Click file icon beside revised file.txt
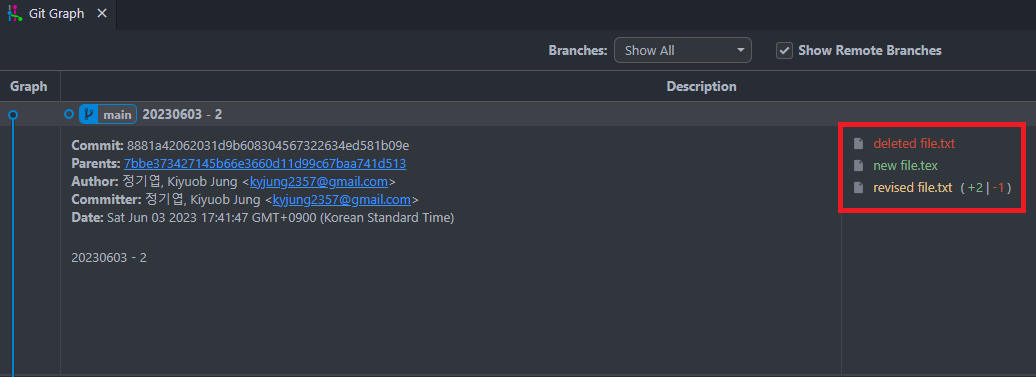Screen dimensions: 1036x377 coord(858,188)
